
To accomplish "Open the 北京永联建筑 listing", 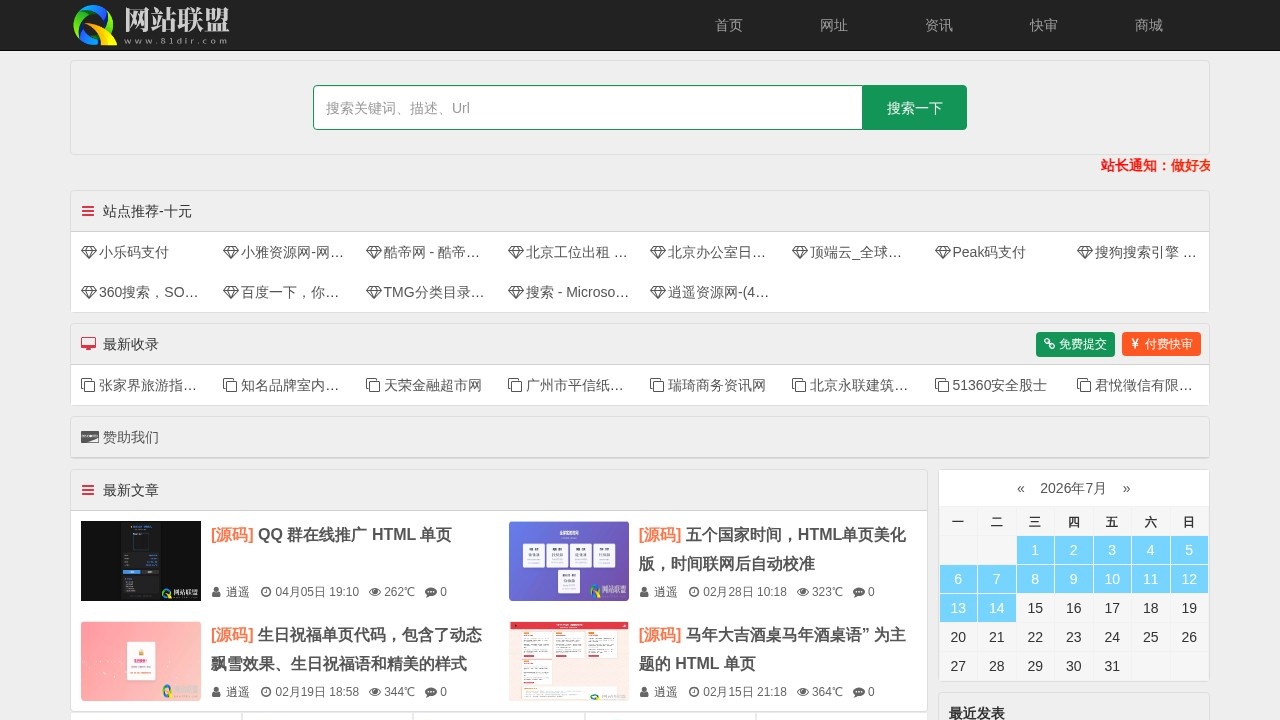I will (850, 385).
